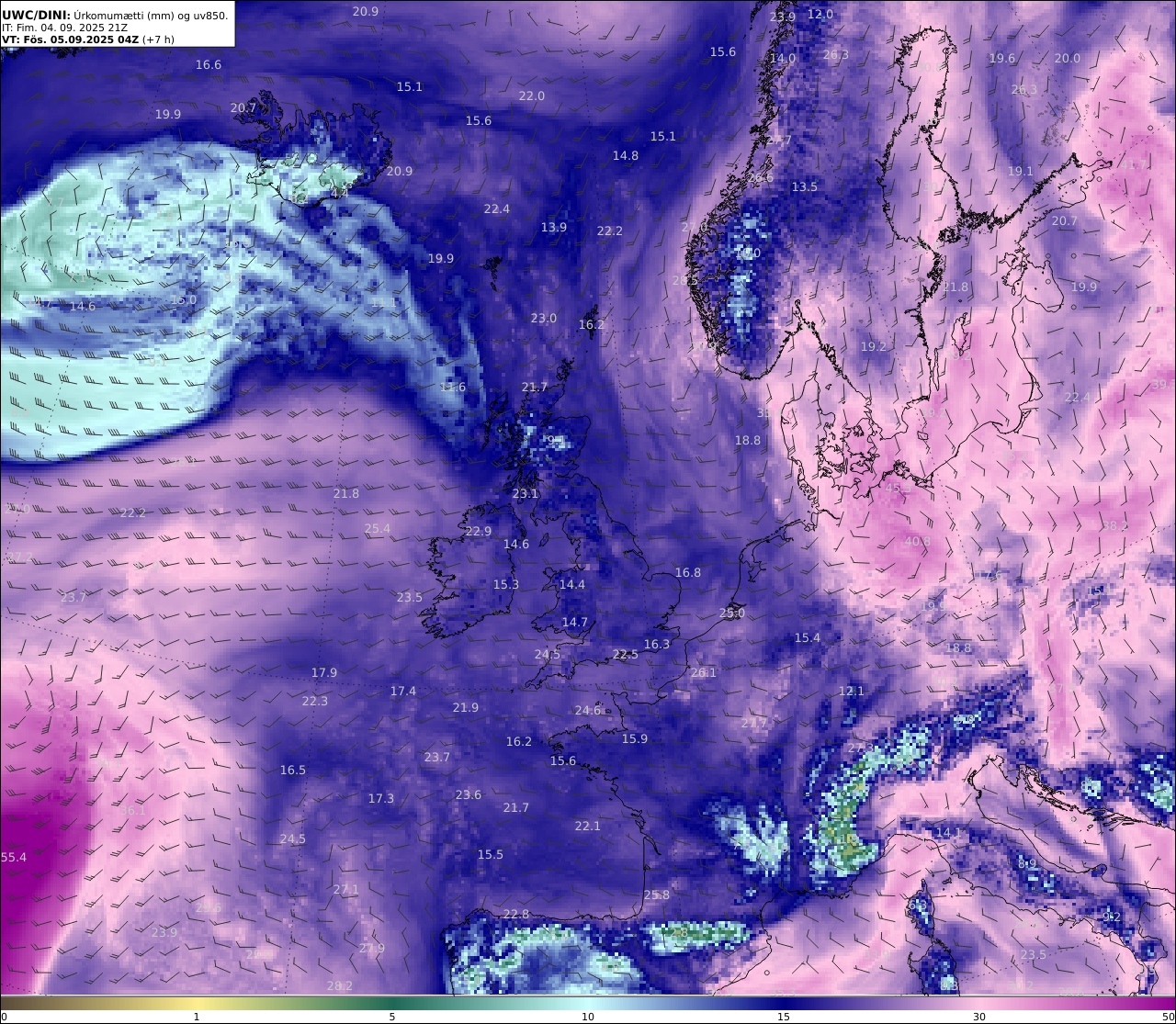Click the map value 36.1

133,811
